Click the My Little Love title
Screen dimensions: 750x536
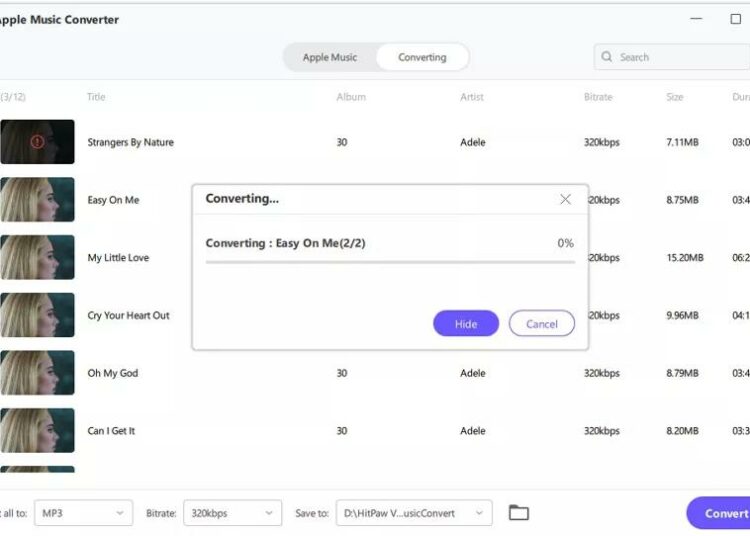point(118,258)
